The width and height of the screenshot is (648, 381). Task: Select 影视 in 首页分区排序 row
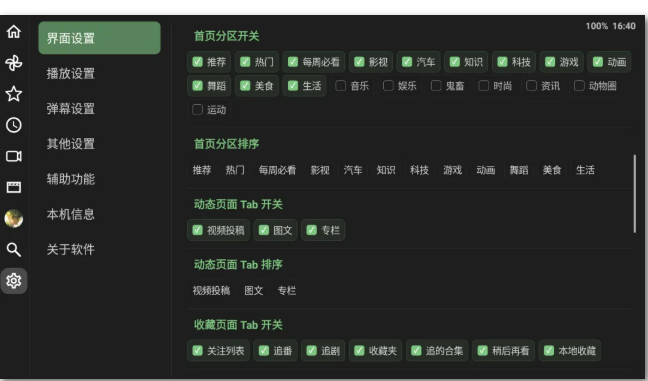click(320, 170)
